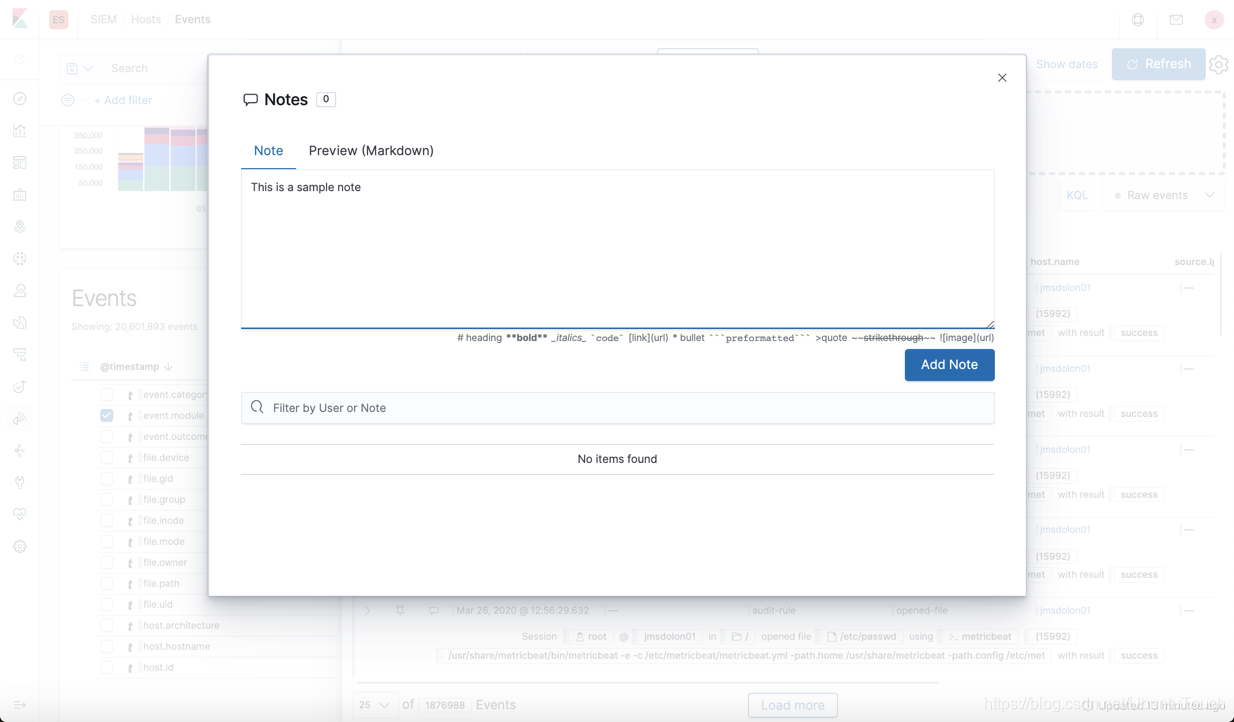Open the Preview (Markdown) tab
The height and width of the screenshot is (722, 1234).
click(x=371, y=151)
